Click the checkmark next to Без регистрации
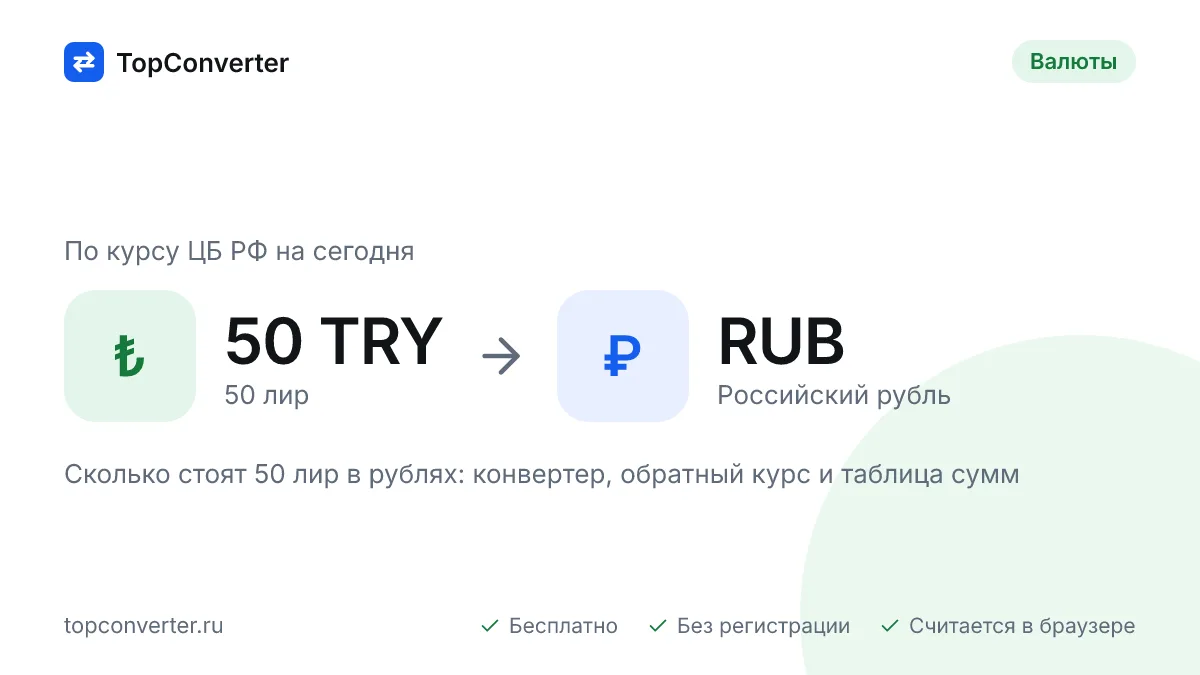The height and width of the screenshot is (675, 1200). click(658, 626)
